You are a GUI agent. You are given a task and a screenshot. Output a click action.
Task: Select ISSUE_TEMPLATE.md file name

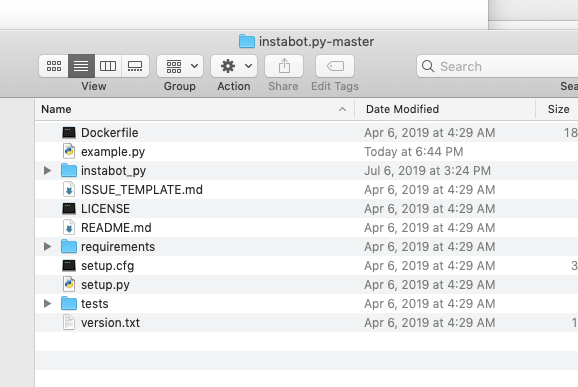tap(142, 190)
